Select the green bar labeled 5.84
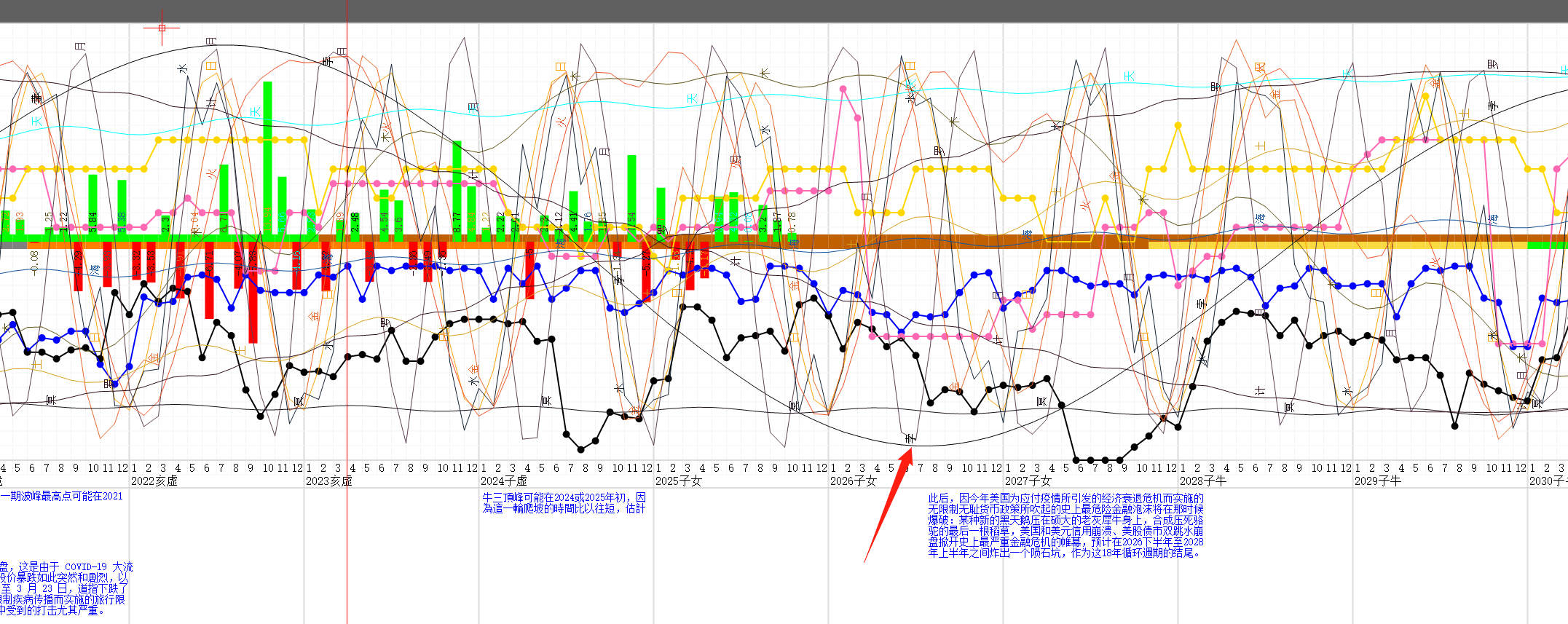The image size is (1568, 624). click(x=92, y=204)
